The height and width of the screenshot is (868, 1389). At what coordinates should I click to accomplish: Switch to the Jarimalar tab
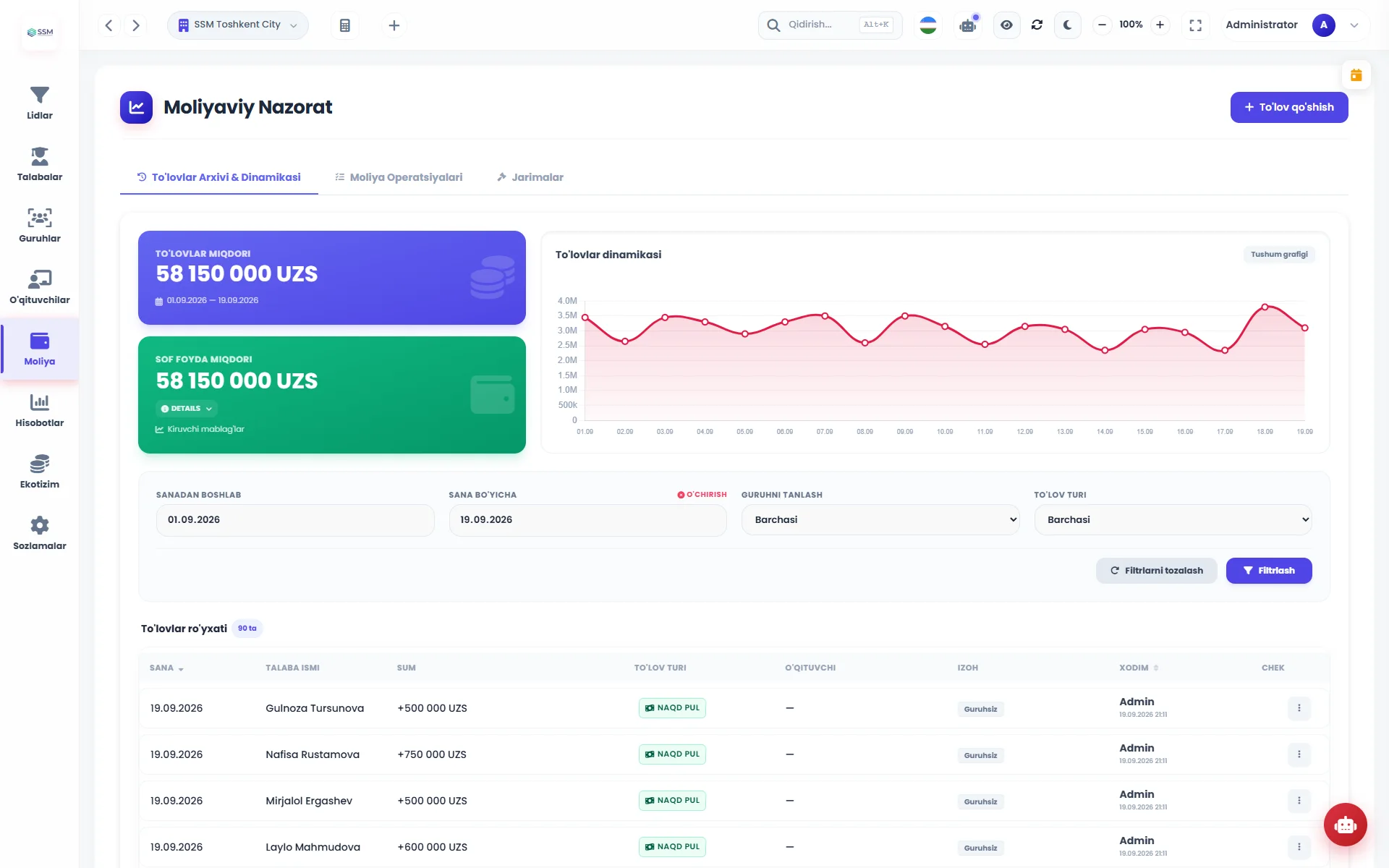click(530, 177)
